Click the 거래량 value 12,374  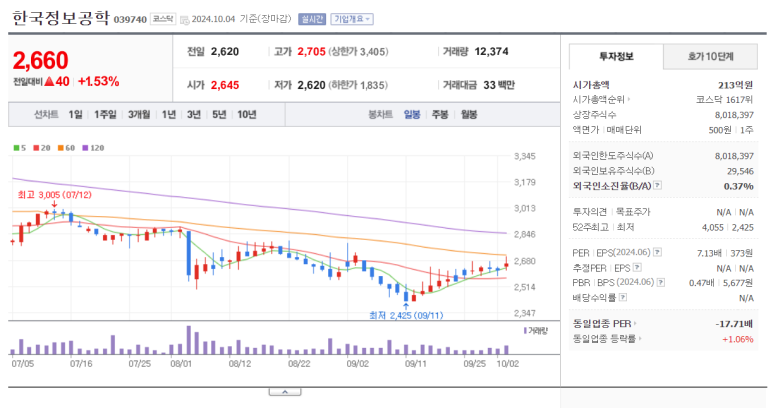pos(491,51)
